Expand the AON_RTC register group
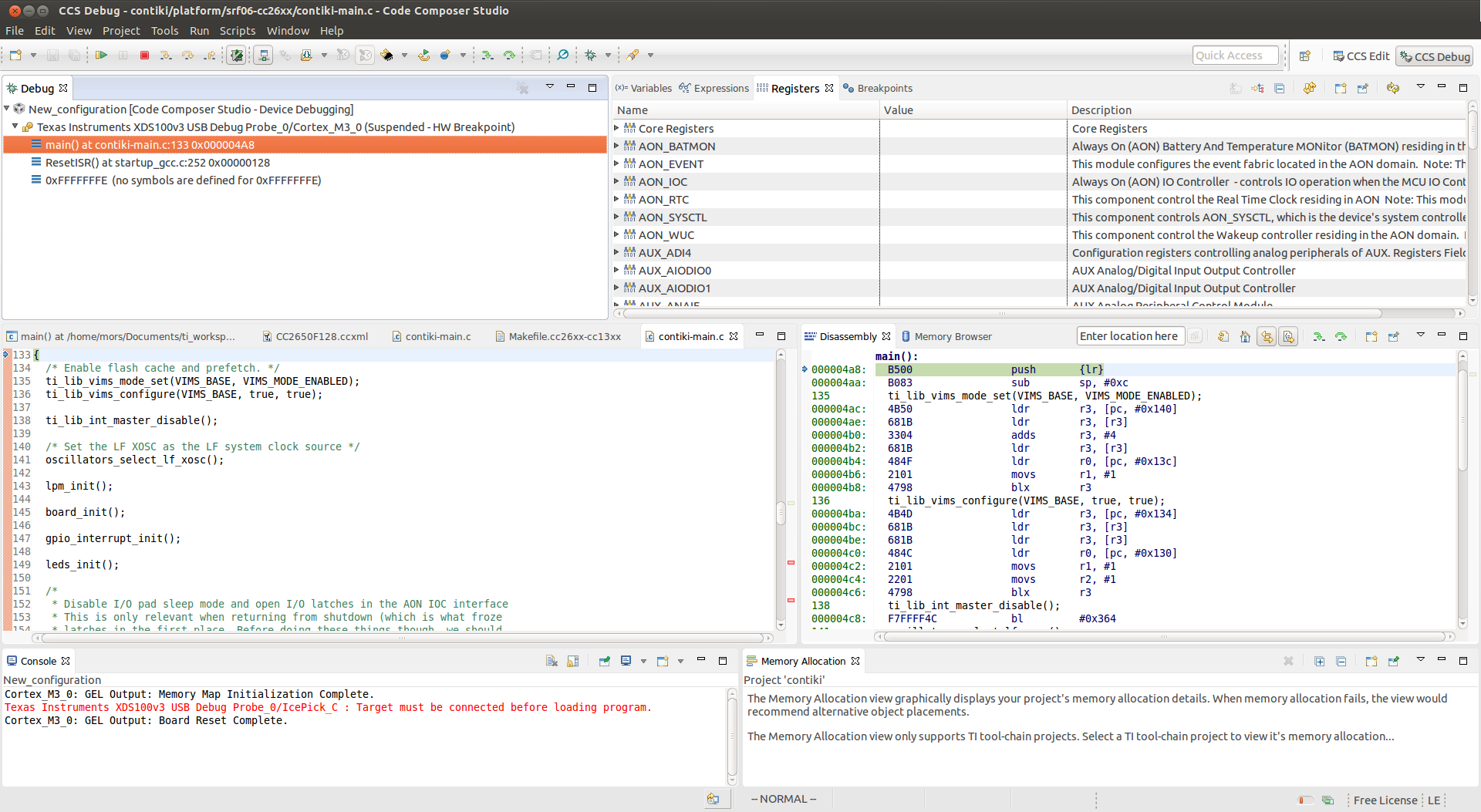The width and height of the screenshot is (1481, 812). [x=617, y=199]
